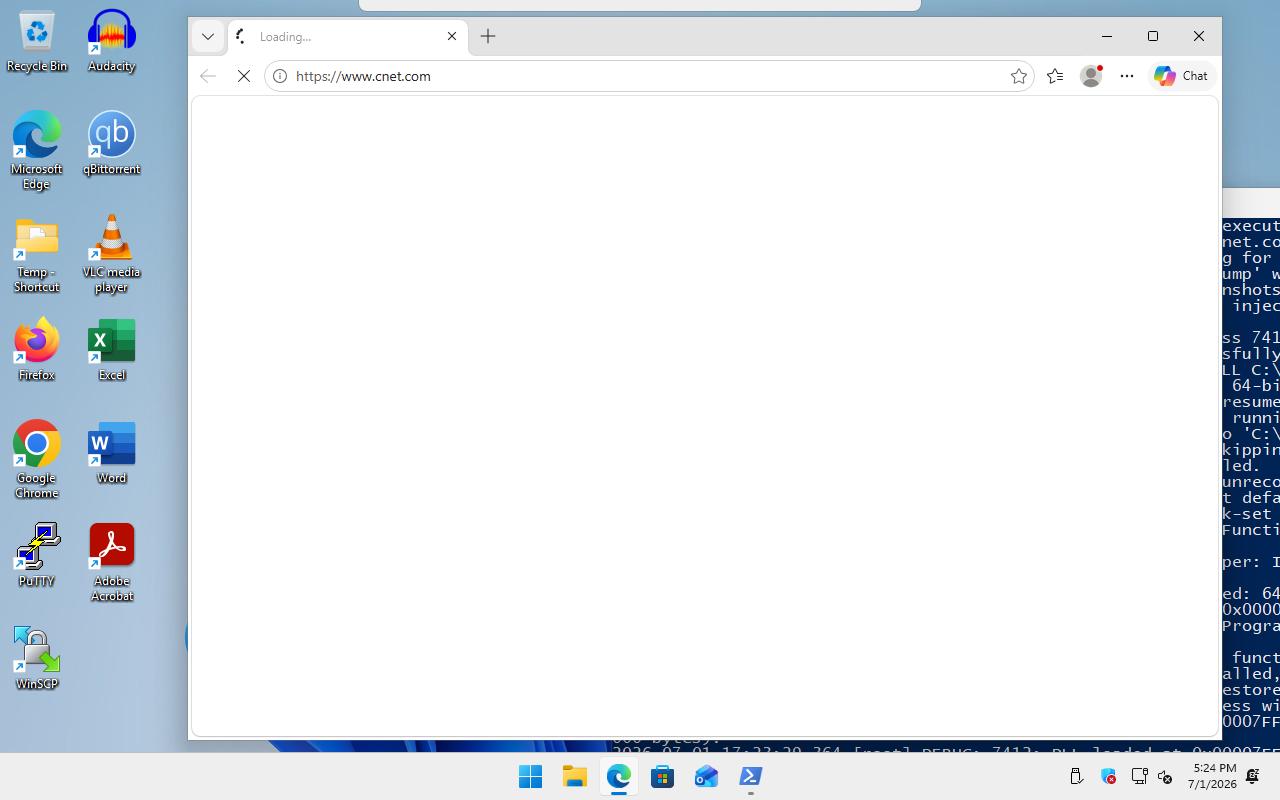
Task: Open Adobe Acrobat desktop shortcut
Action: (x=111, y=563)
